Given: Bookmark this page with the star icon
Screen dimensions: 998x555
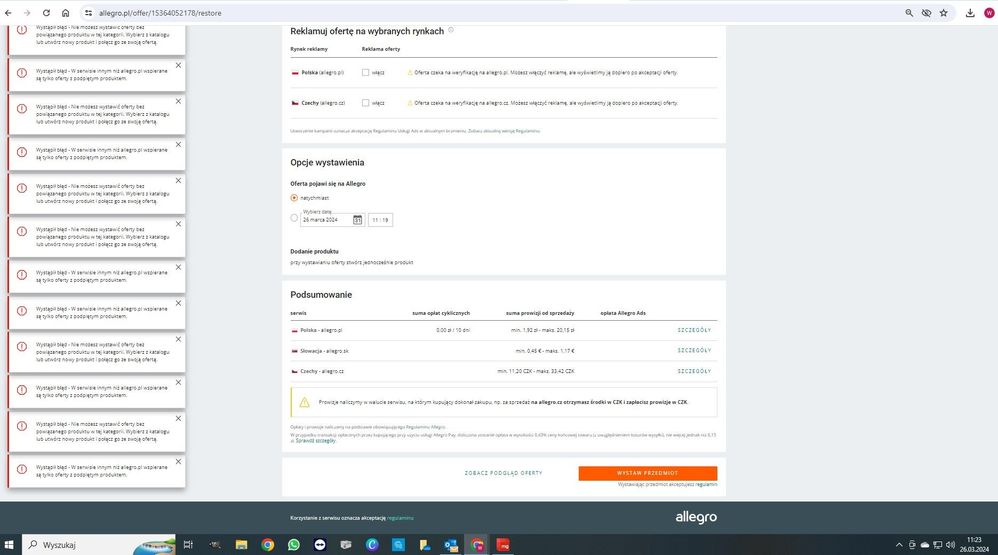Looking at the screenshot, I should pos(943,13).
